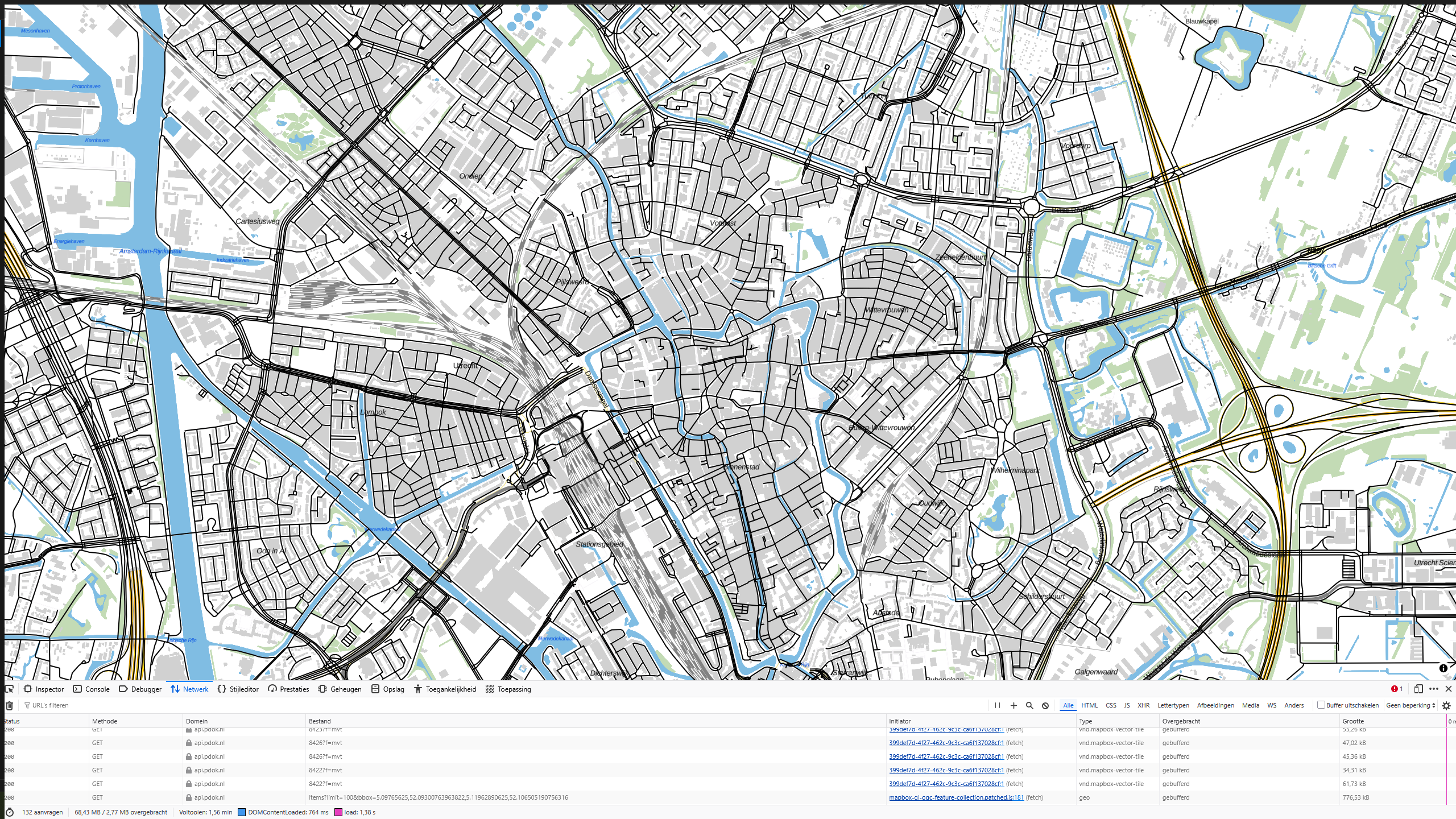
Task: Sort by Grootte column header
Action: click(x=1353, y=721)
